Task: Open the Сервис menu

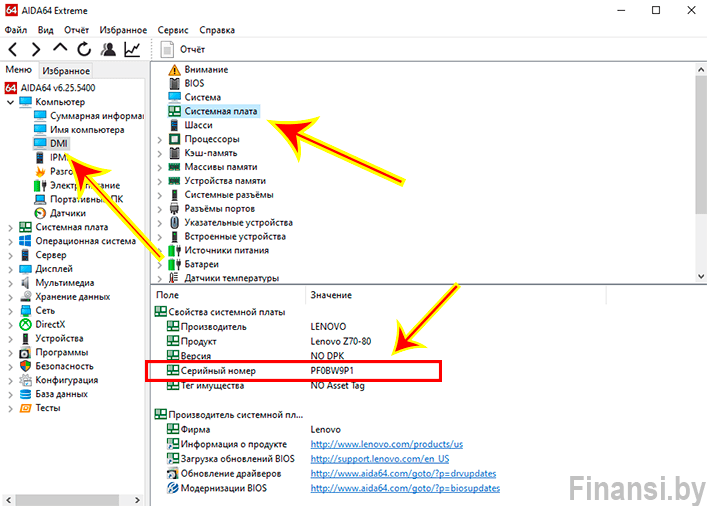Action: 173,30
